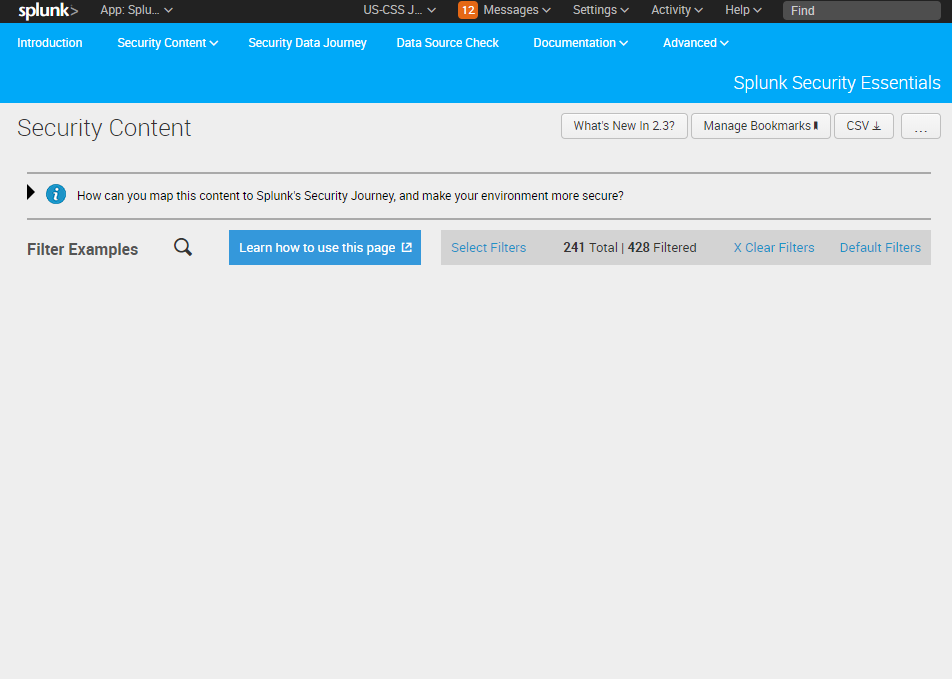Expand the Advanced nav dropdown
Screen dimensions: 952x679
coord(696,43)
